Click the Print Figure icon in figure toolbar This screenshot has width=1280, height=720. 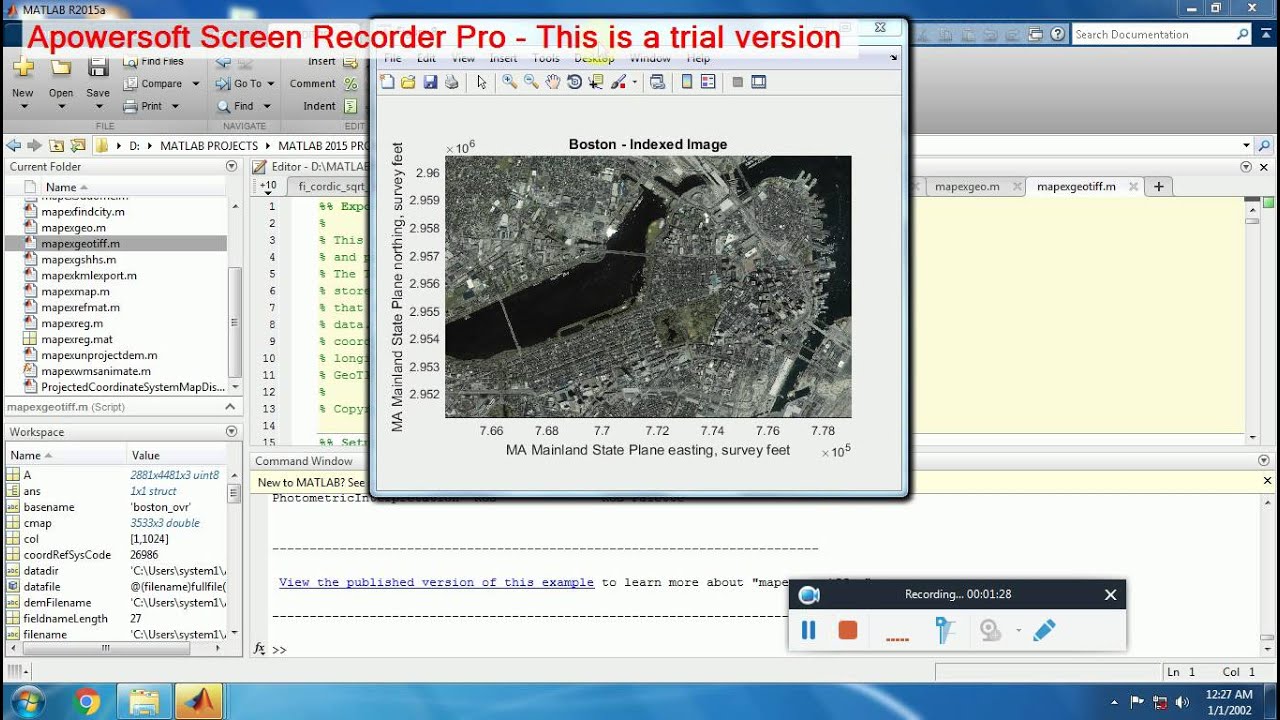coord(452,82)
